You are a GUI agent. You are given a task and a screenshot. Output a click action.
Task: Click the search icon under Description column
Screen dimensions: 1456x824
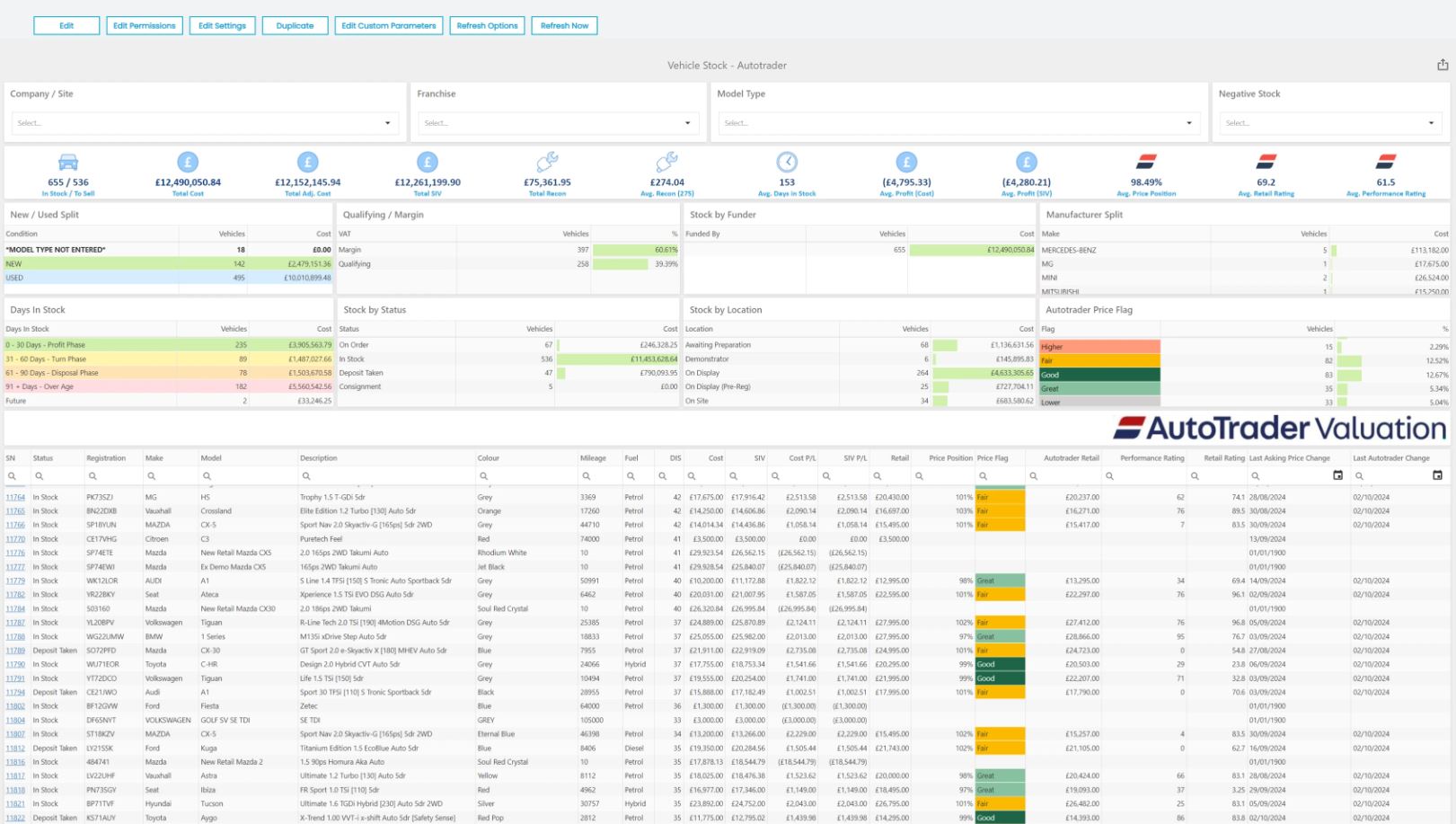pos(306,476)
